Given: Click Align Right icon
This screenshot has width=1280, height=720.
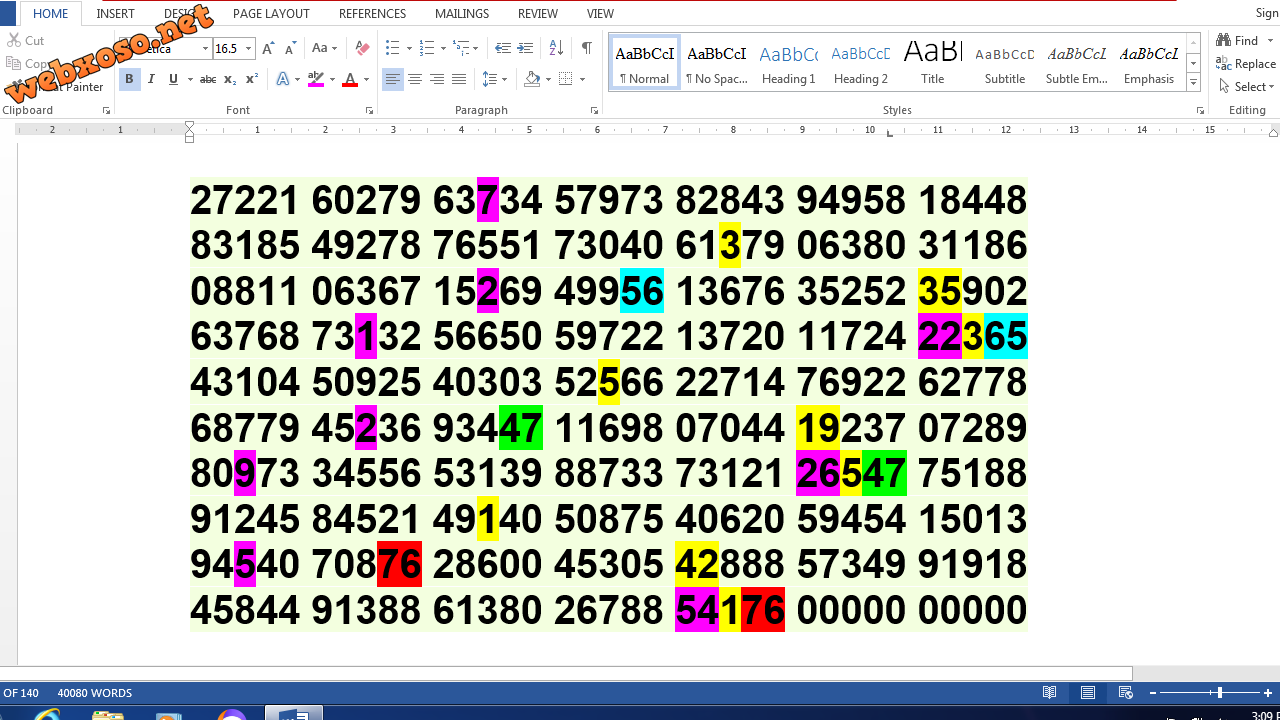Looking at the screenshot, I should 437,79.
